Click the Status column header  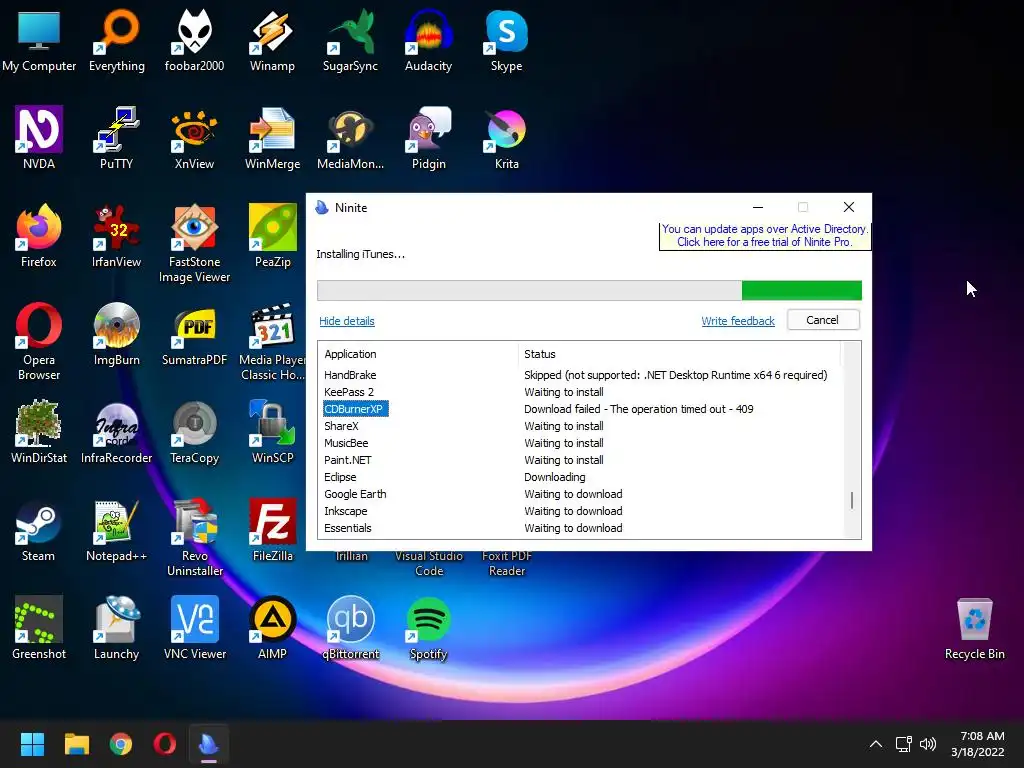point(679,354)
